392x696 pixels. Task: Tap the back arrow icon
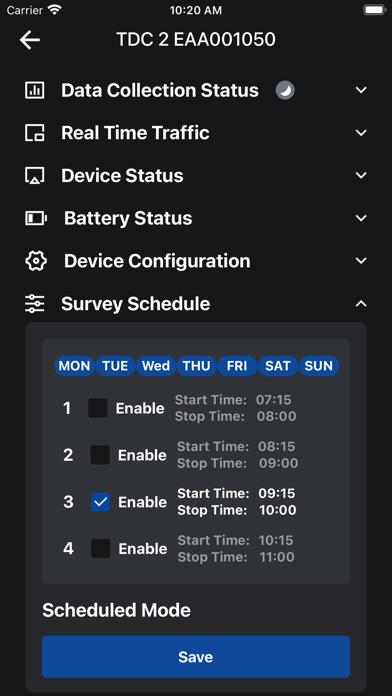pyautogui.click(x=30, y=40)
